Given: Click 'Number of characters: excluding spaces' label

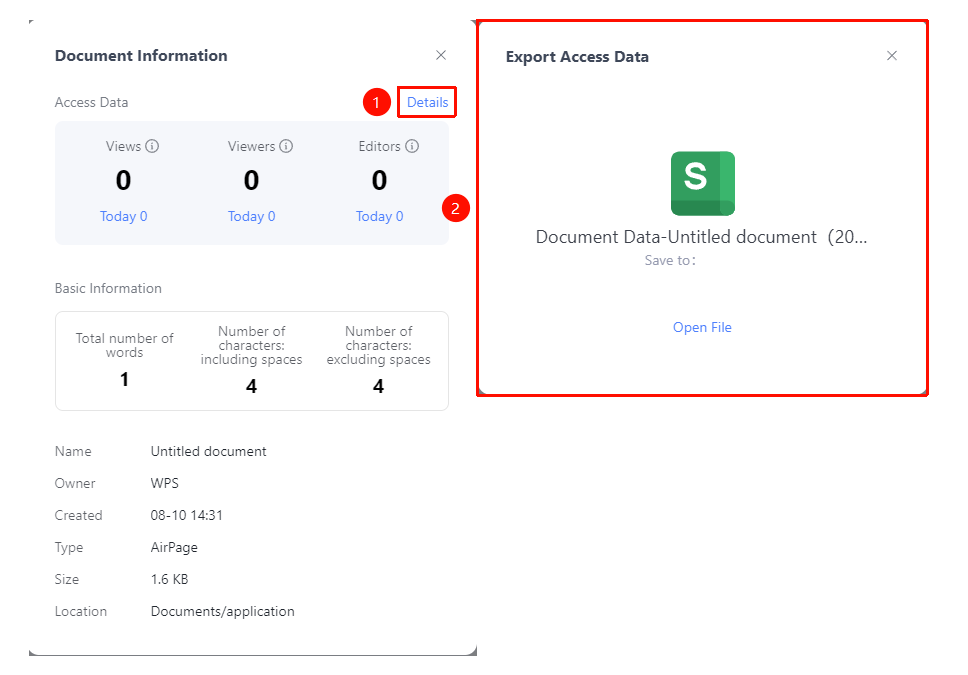Looking at the screenshot, I should tap(378, 345).
